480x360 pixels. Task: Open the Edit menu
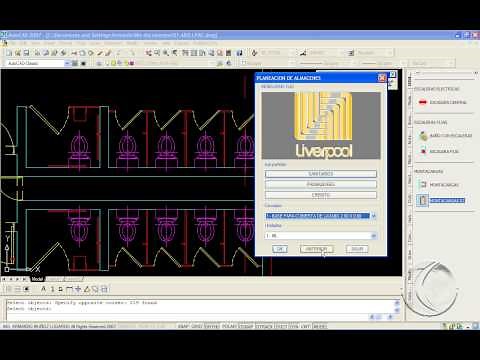click(24, 43)
